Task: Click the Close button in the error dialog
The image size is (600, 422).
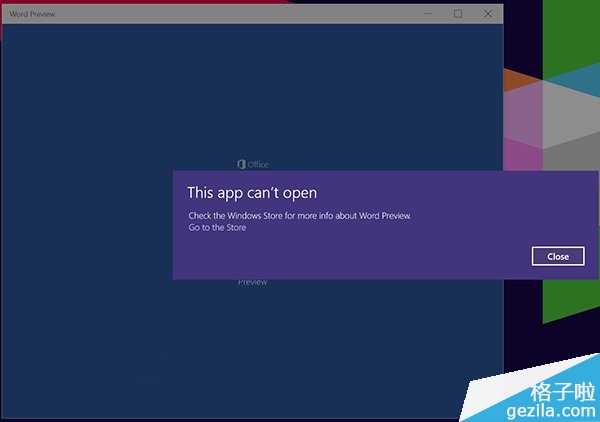Action: (558, 256)
